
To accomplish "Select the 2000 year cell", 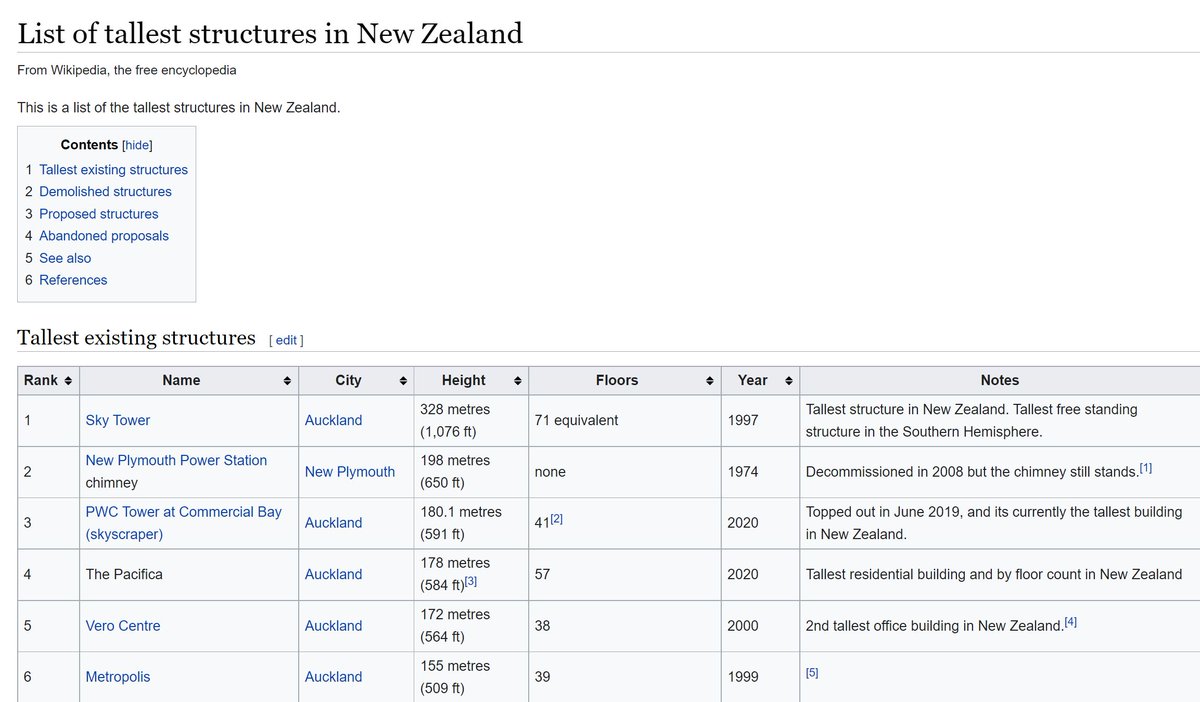I will (x=761, y=626).
